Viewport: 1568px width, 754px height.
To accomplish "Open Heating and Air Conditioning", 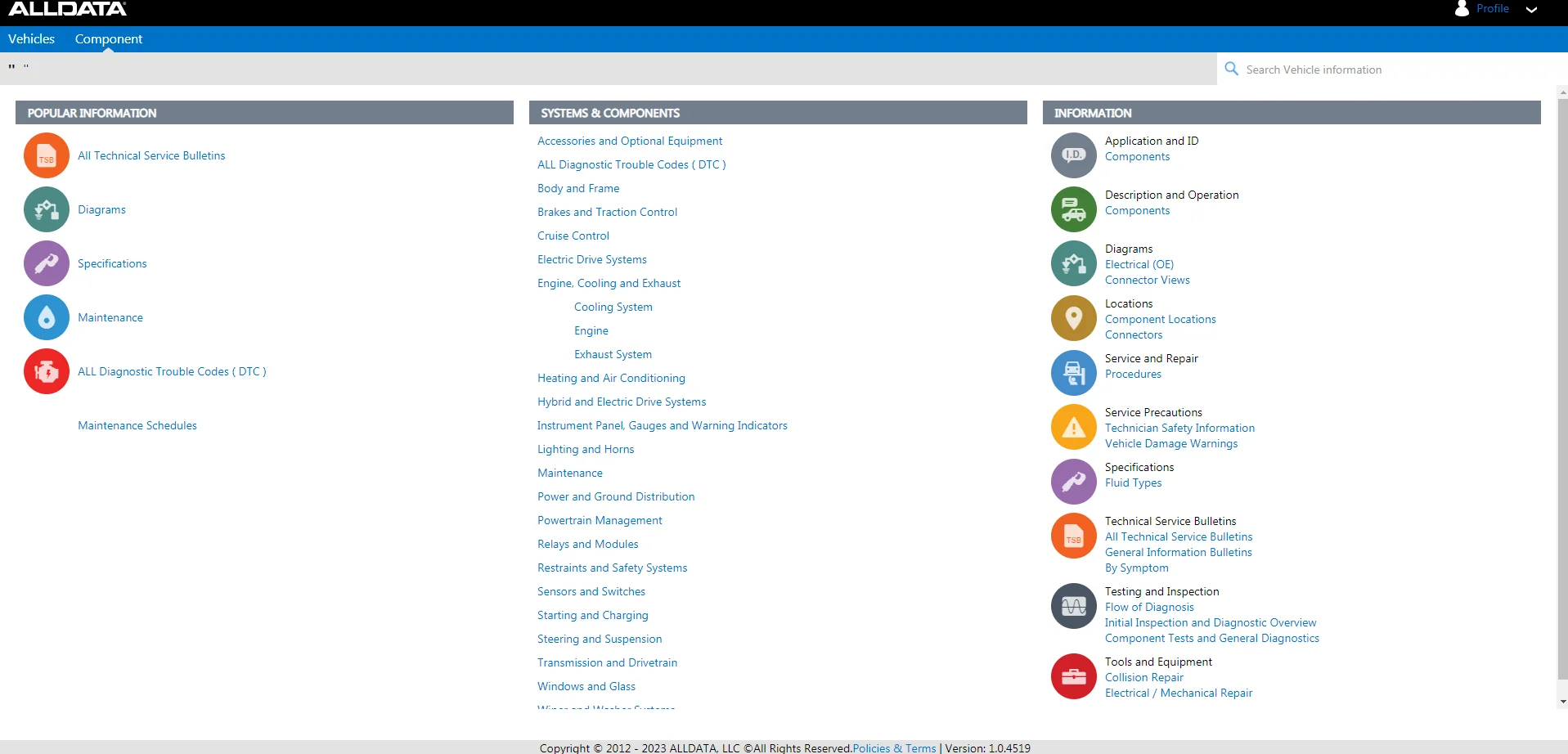I will pyautogui.click(x=611, y=378).
